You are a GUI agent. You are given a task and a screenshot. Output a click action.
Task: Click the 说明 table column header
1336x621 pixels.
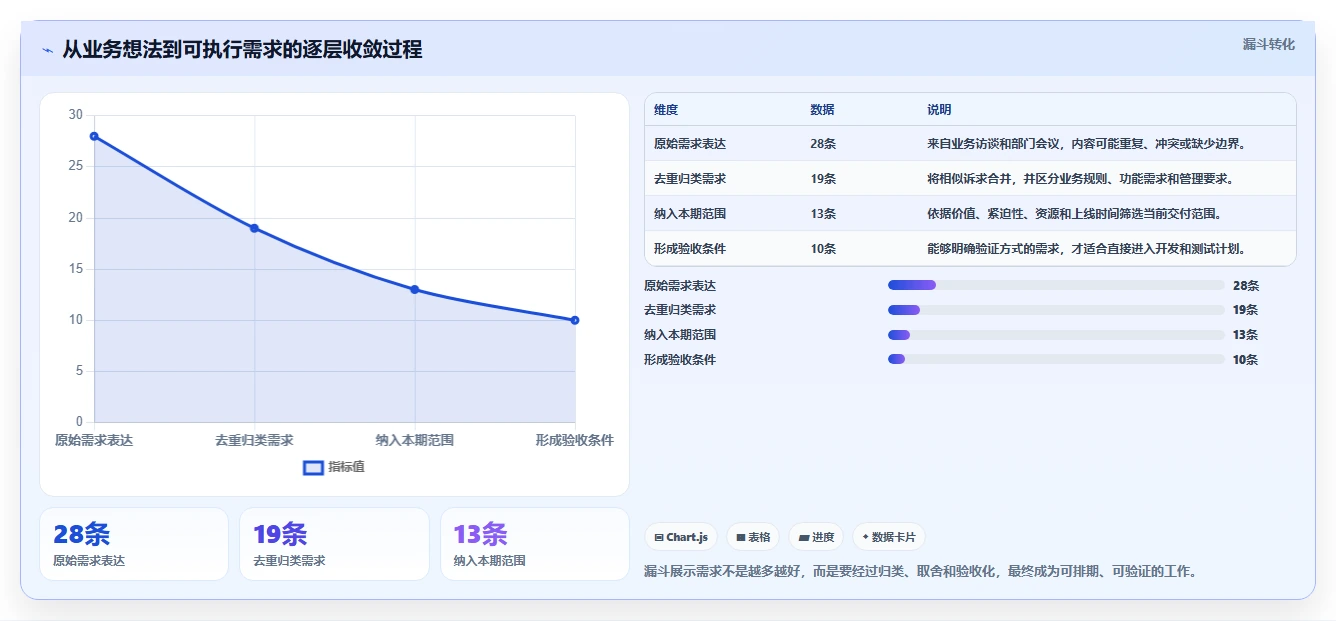939,110
